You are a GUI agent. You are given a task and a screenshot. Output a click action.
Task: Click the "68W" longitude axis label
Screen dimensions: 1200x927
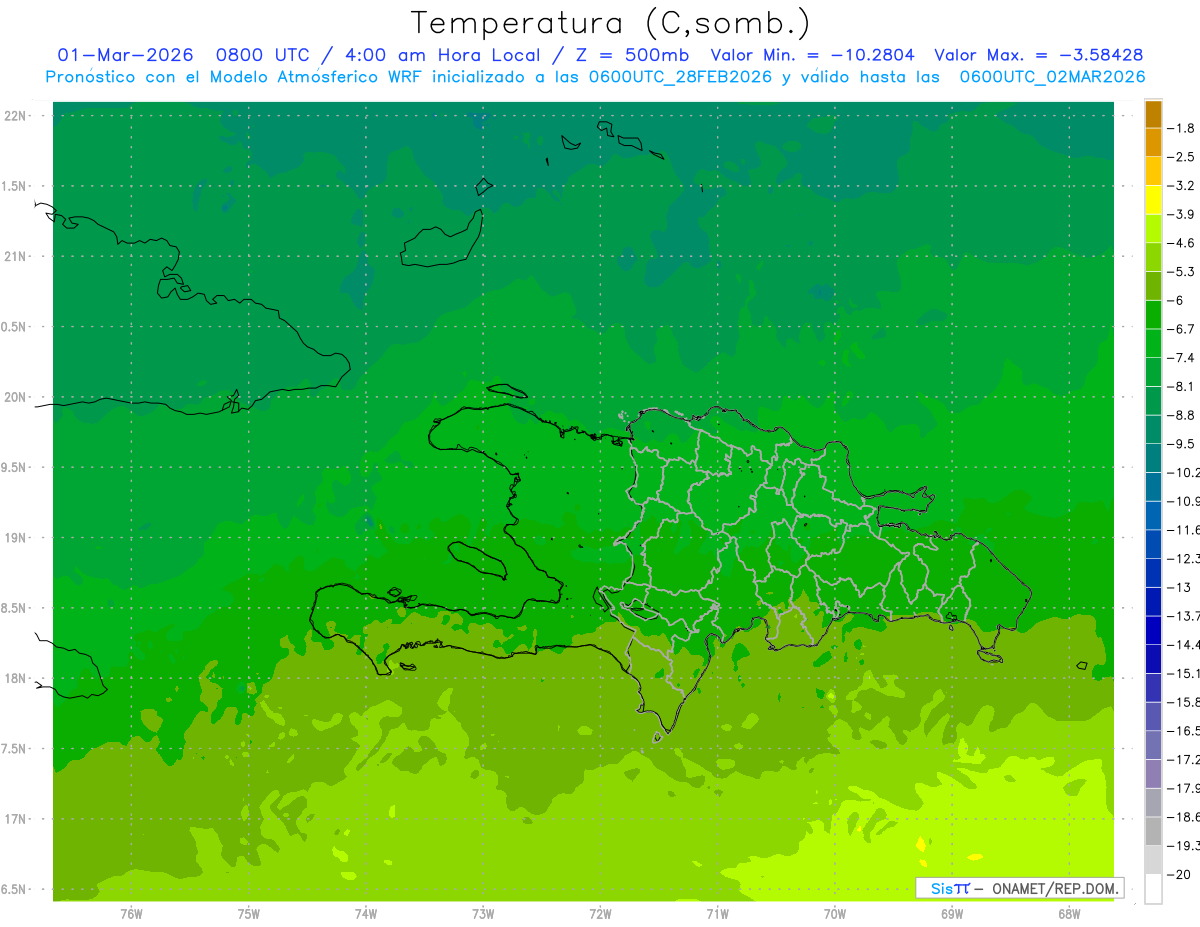click(x=1068, y=914)
